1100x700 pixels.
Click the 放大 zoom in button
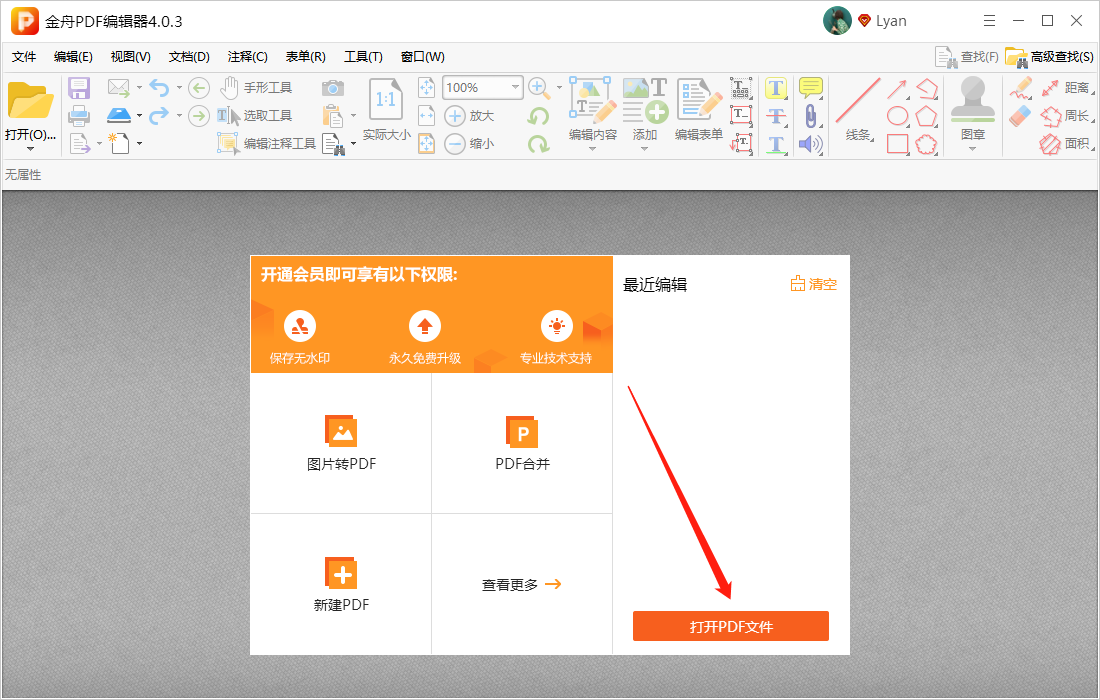click(x=469, y=116)
